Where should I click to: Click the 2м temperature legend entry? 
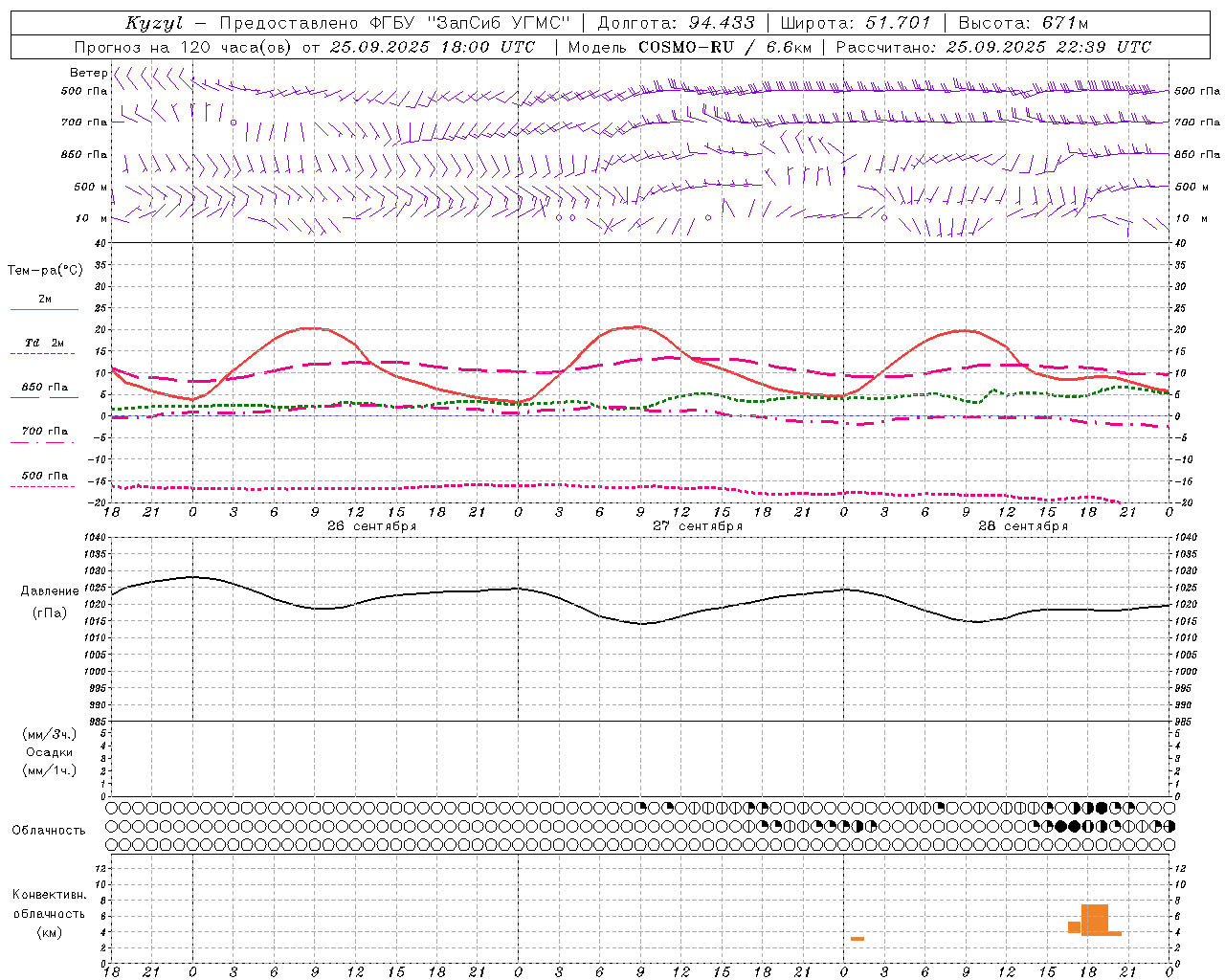tap(44, 299)
